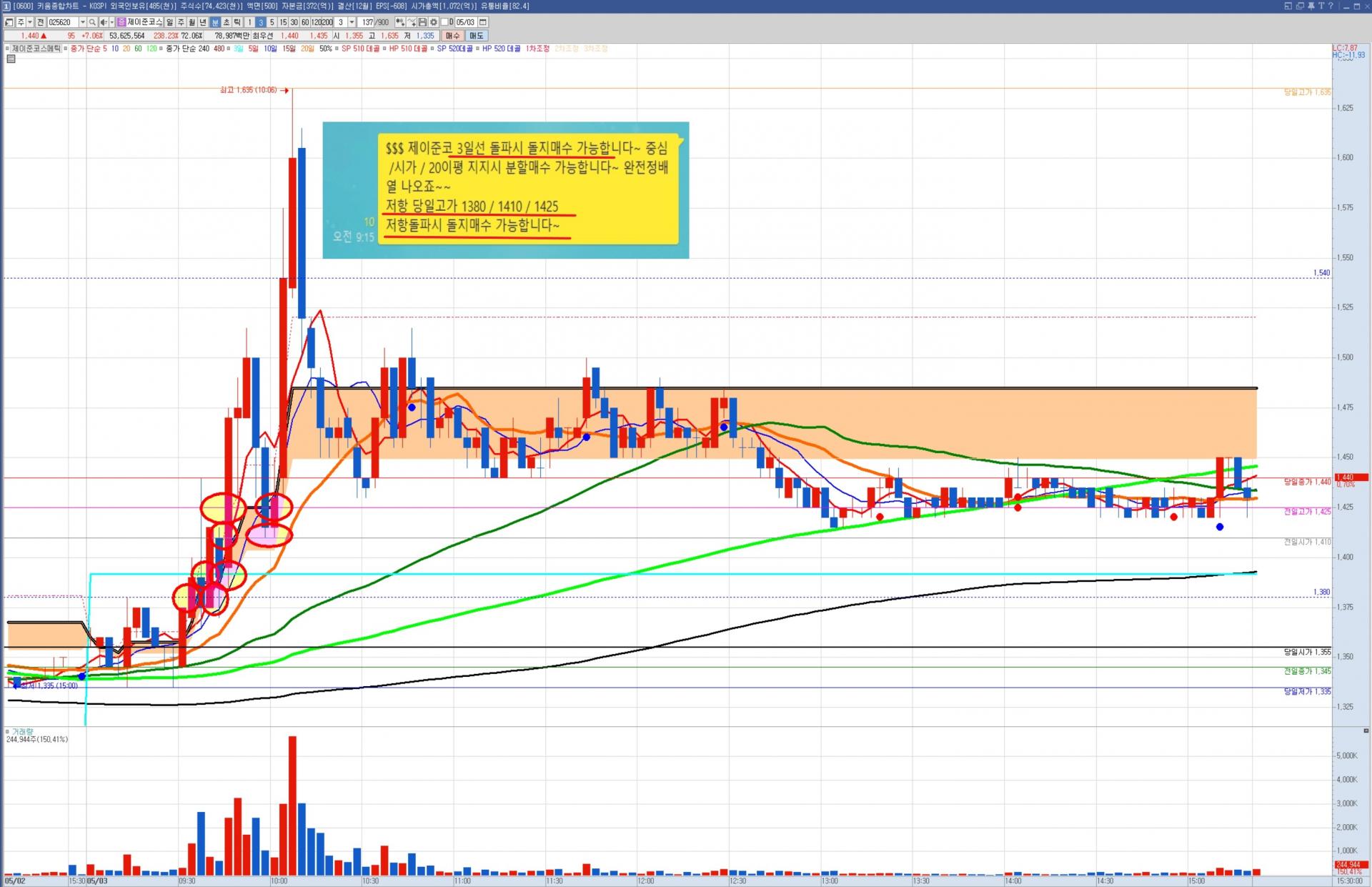Click the stock search magnifier icon

tap(92, 22)
